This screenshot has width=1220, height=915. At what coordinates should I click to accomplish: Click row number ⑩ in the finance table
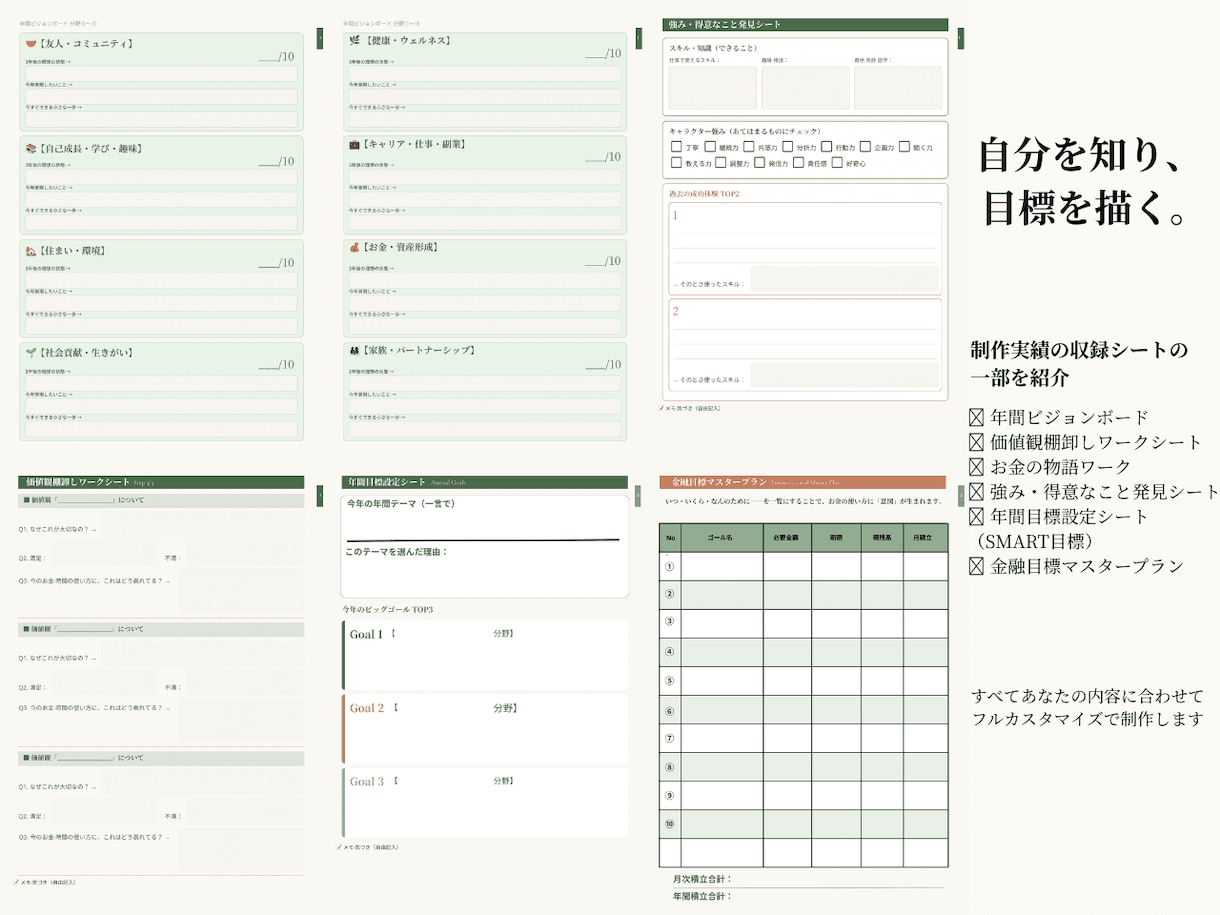[670, 824]
